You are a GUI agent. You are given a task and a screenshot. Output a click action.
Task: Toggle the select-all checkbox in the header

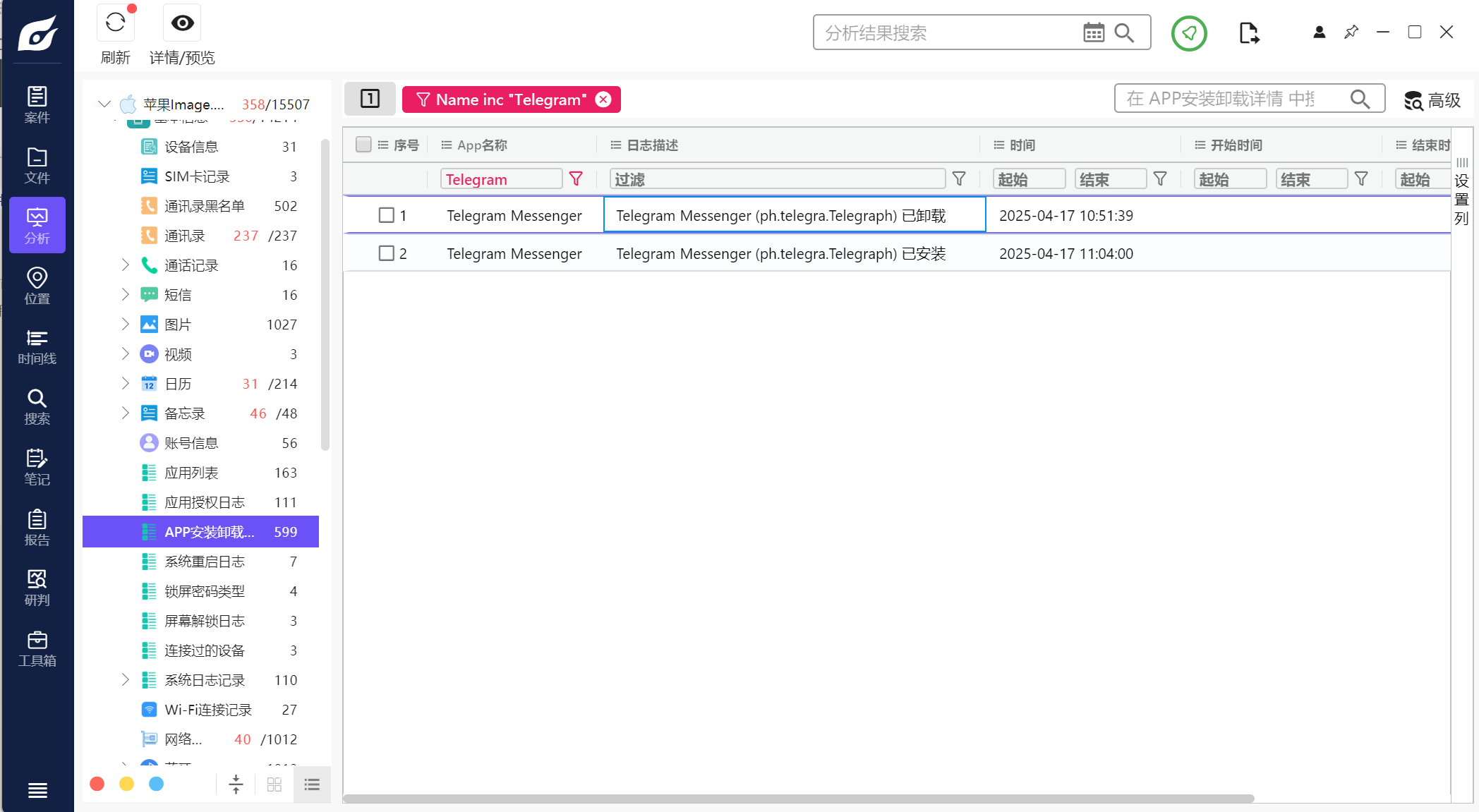(363, 145)
